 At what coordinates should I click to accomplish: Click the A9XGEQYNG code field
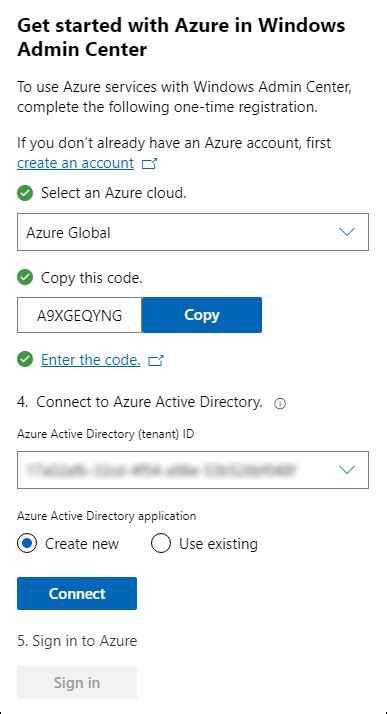tap(79, 315)
